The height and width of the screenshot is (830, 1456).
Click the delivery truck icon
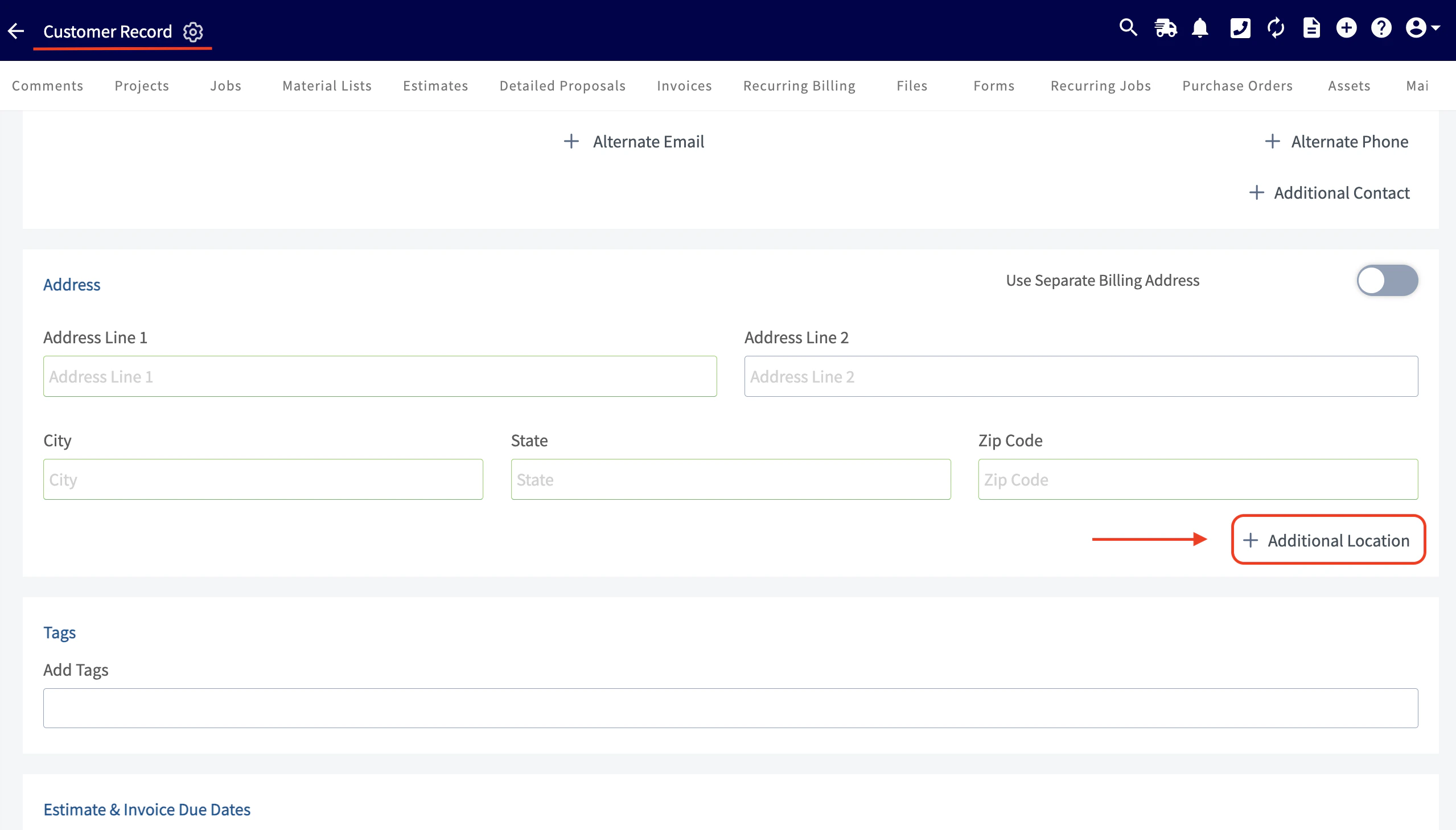pyautogui.click(x=1165, y=28)
